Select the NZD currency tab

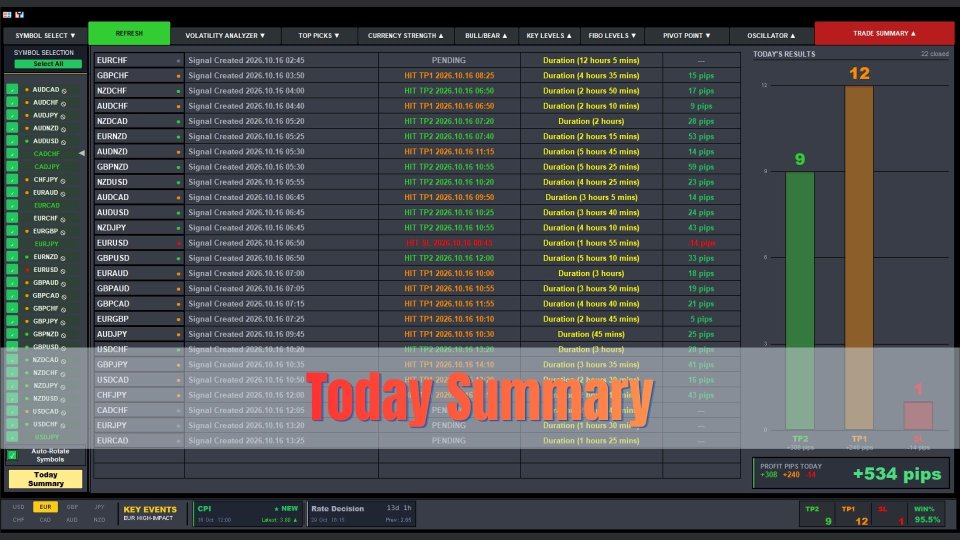tap(99, 520)
